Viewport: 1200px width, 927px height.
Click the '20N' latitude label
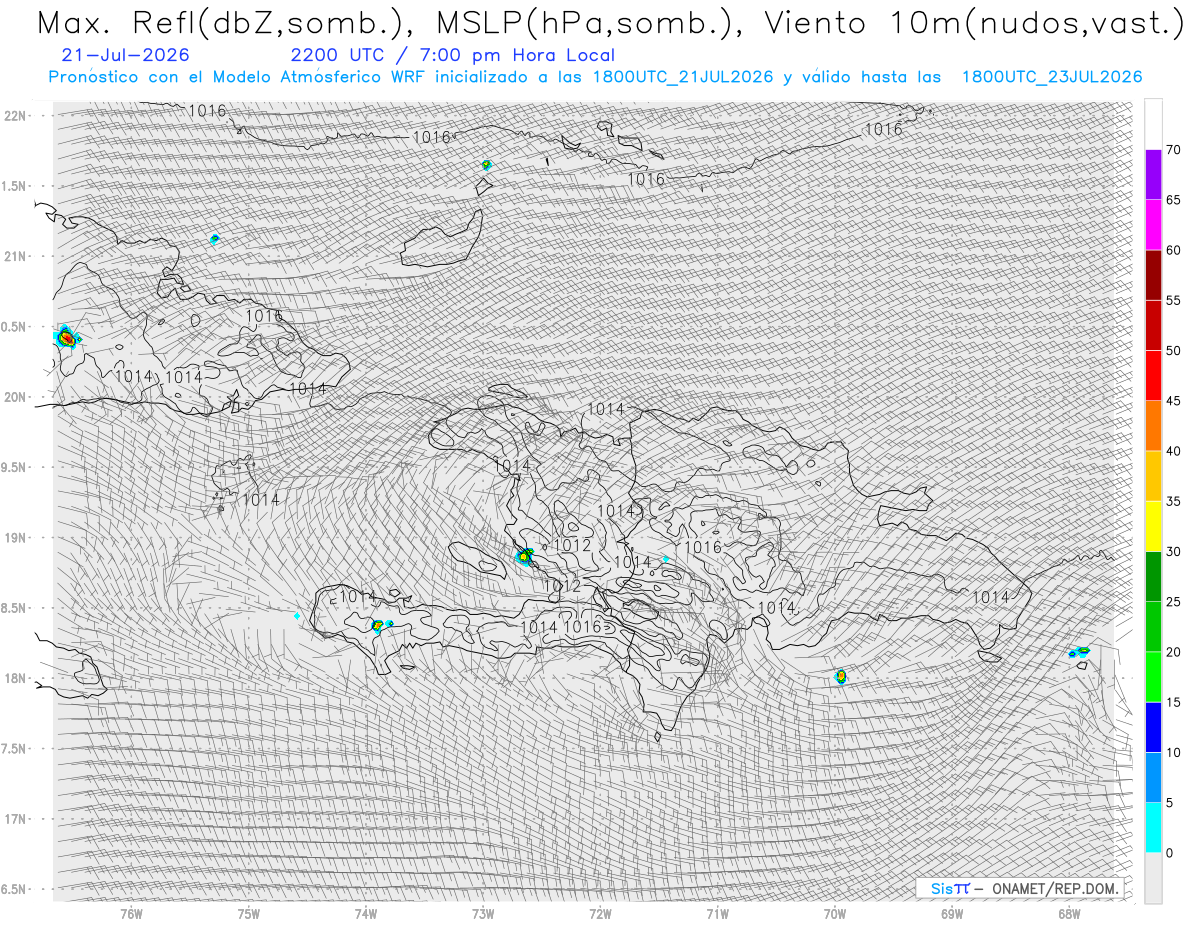pyautogui.click(x=14, y=397)
